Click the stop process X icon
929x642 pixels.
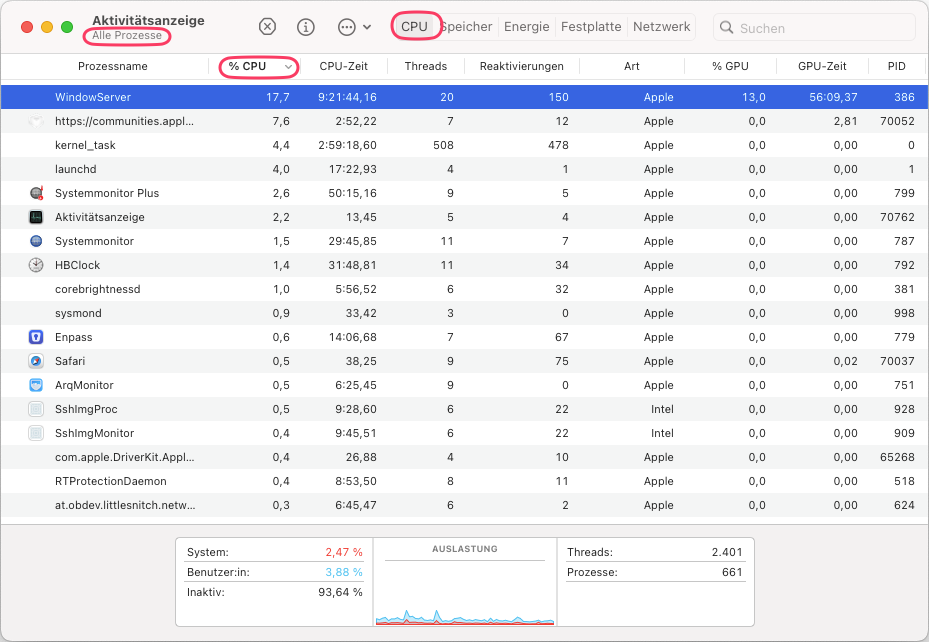(268, 27)
